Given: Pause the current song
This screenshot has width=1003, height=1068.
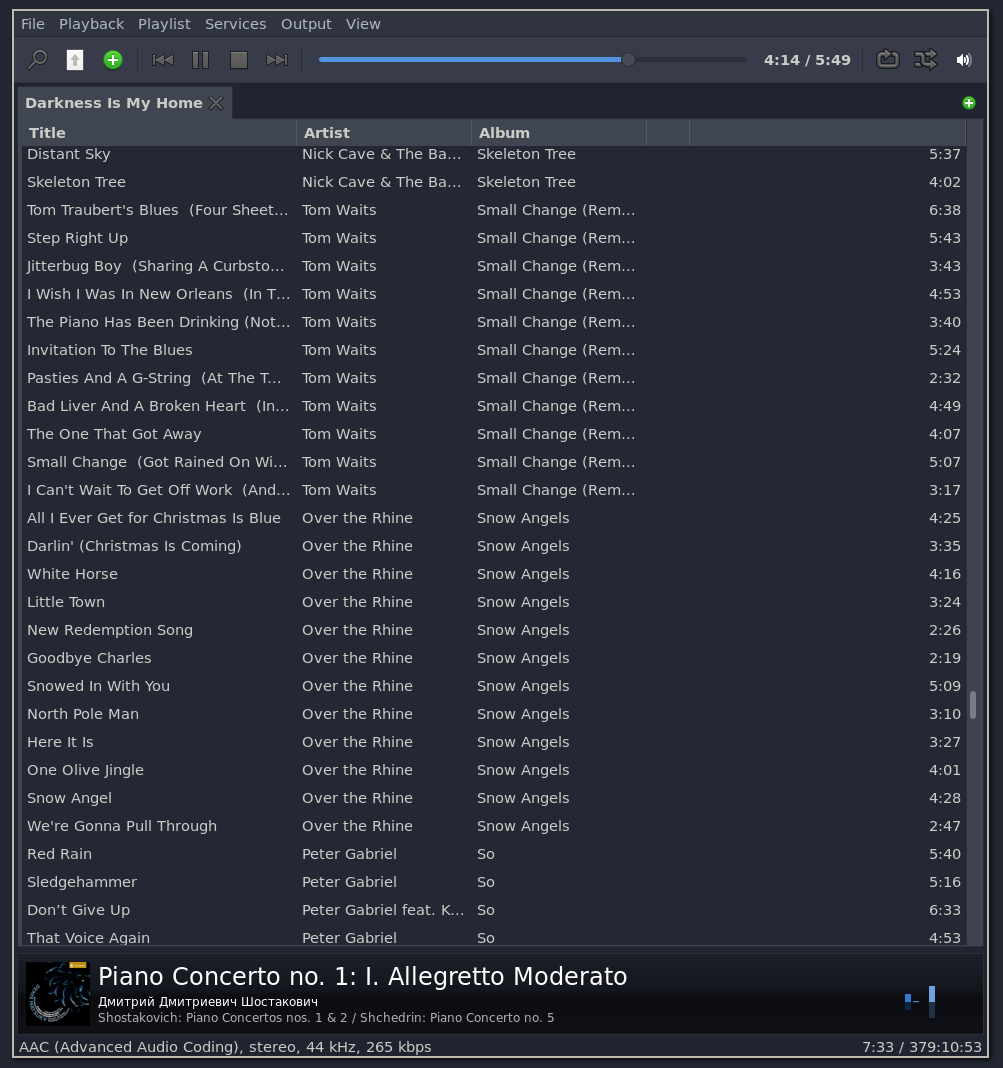Looking at the screenshot, I should point(201,60).
